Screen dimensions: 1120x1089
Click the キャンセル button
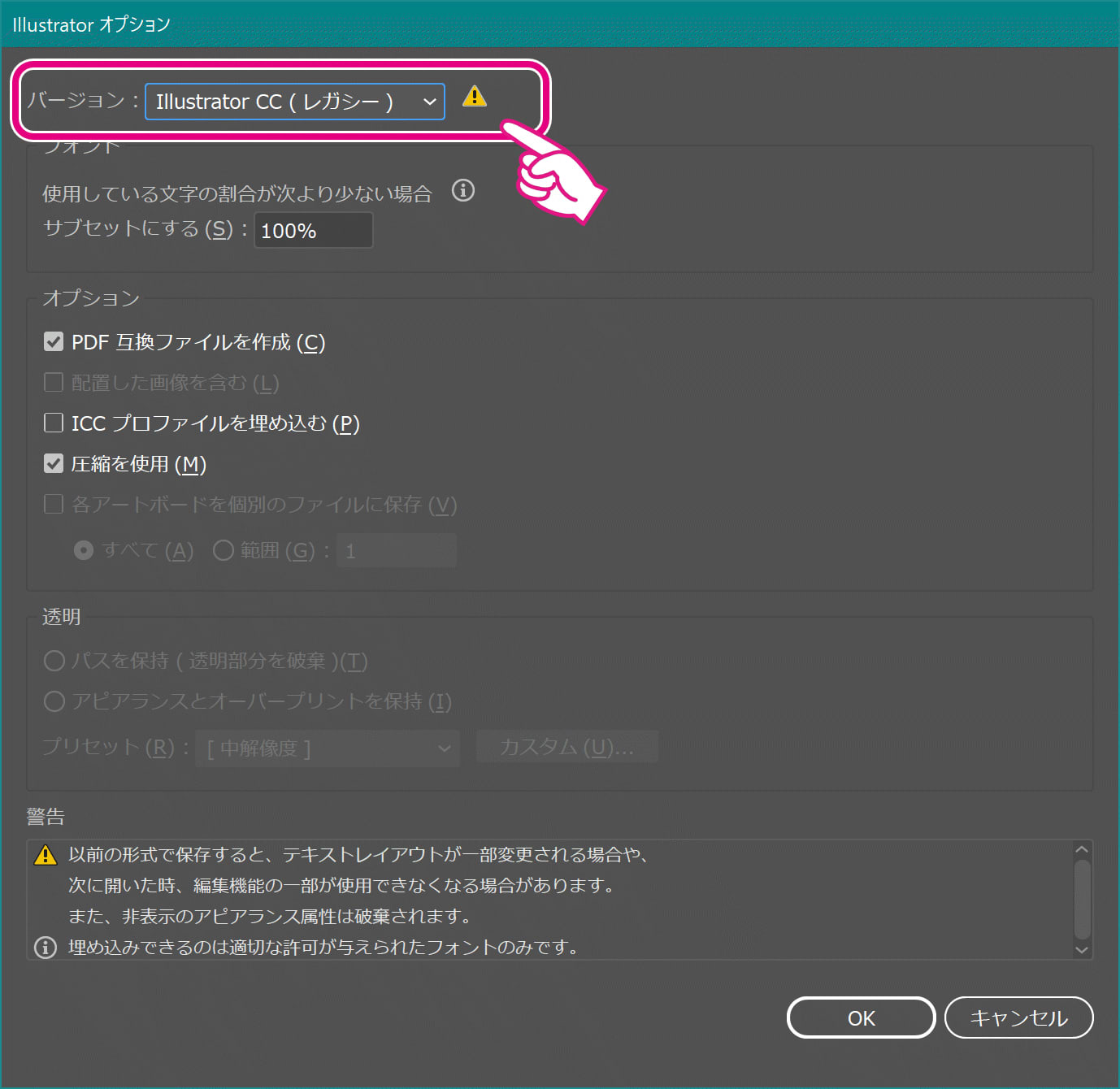(x=1019, y=1017)
